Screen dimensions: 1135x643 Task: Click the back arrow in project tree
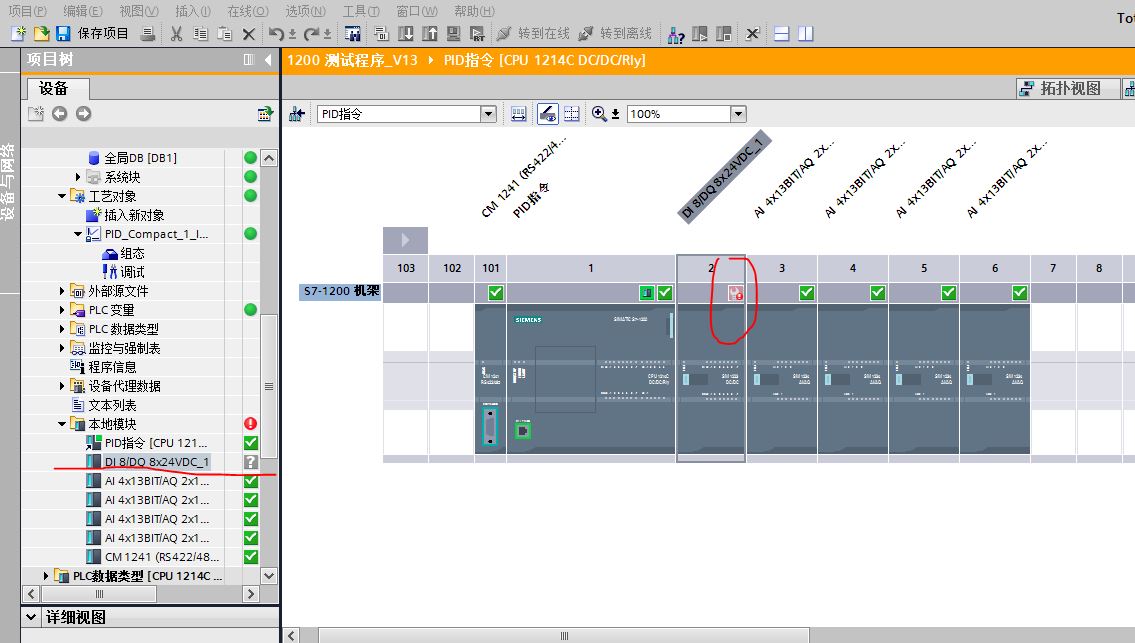59,114
